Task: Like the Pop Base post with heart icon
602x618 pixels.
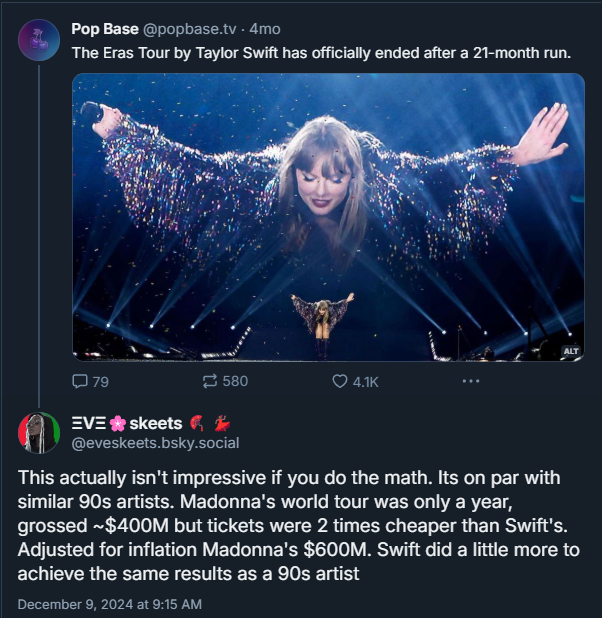Action: pyautogui.click(x=339, y=381)
